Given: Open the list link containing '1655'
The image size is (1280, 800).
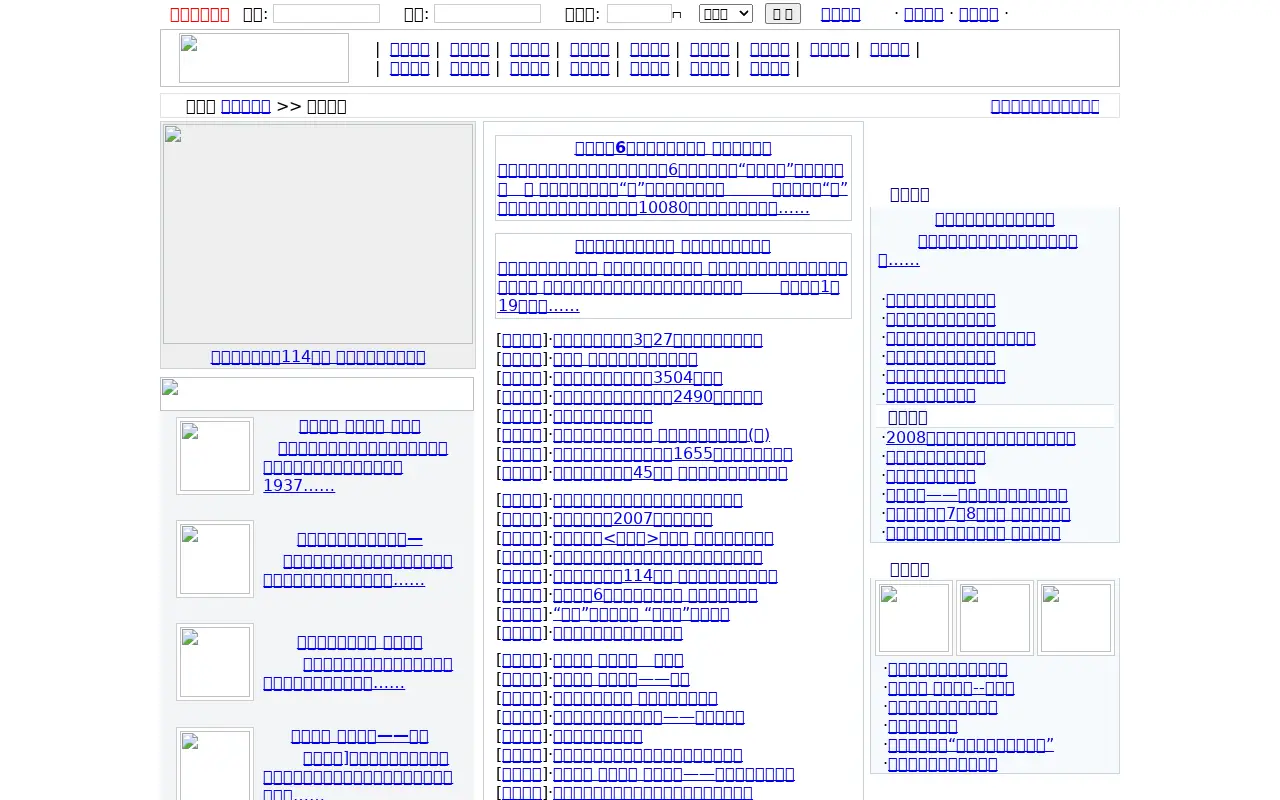Looking at the screenshot, I should pyautogui.click(x=673, y=454).
